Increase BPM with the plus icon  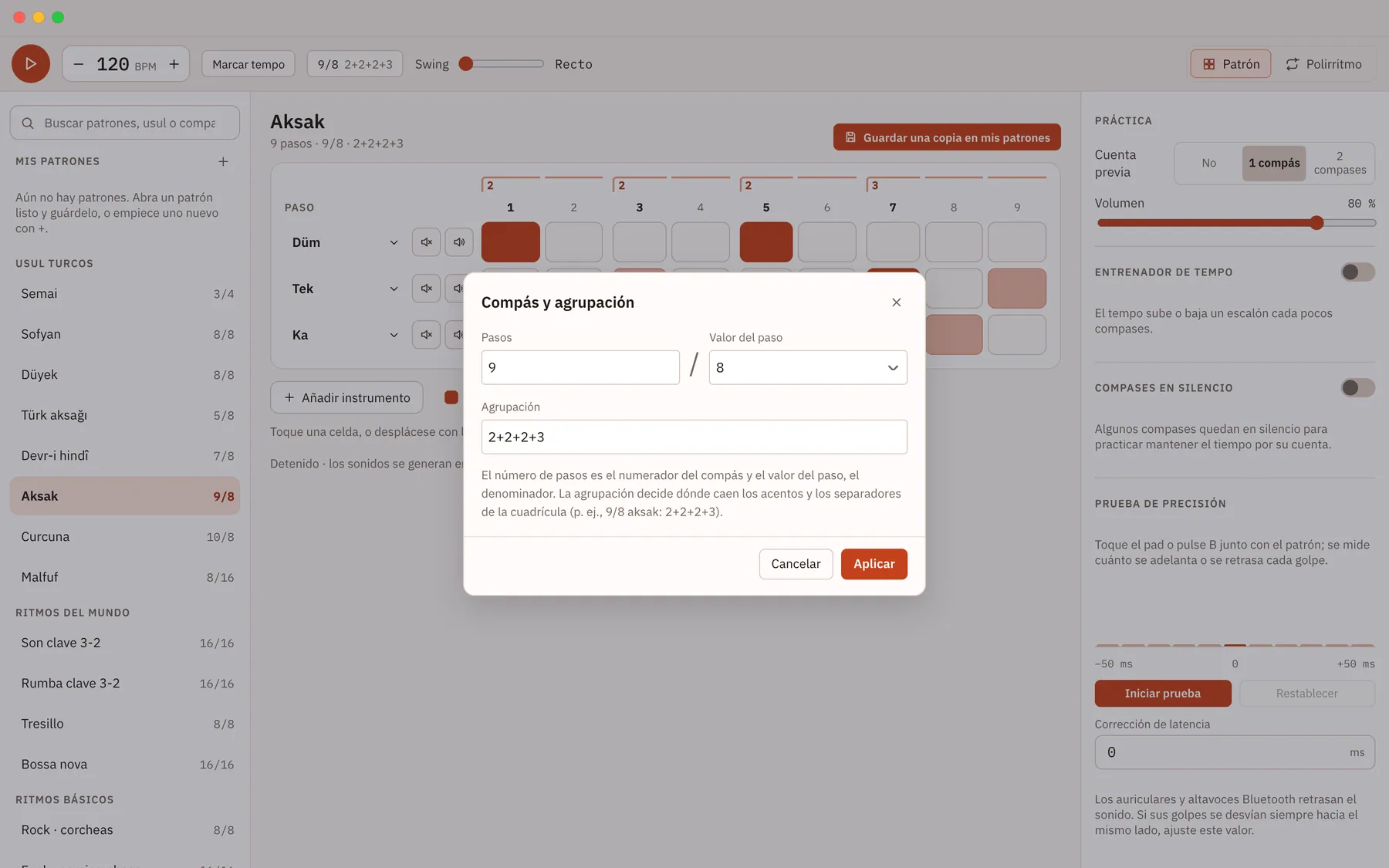coord(174,64)
